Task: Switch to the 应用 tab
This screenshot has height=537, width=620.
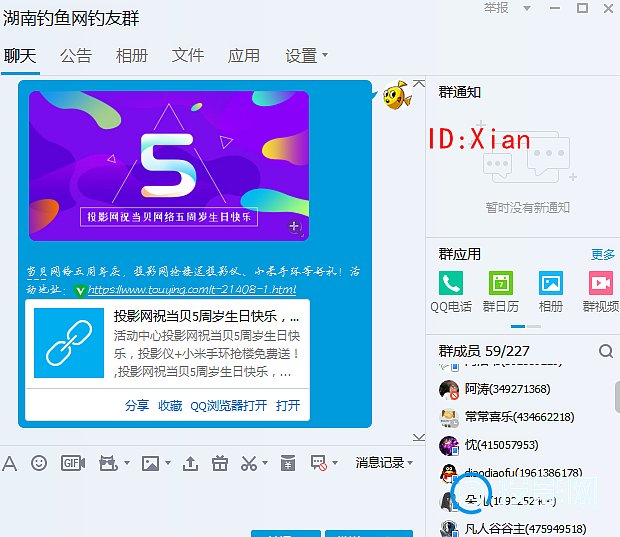Action: 244,55
